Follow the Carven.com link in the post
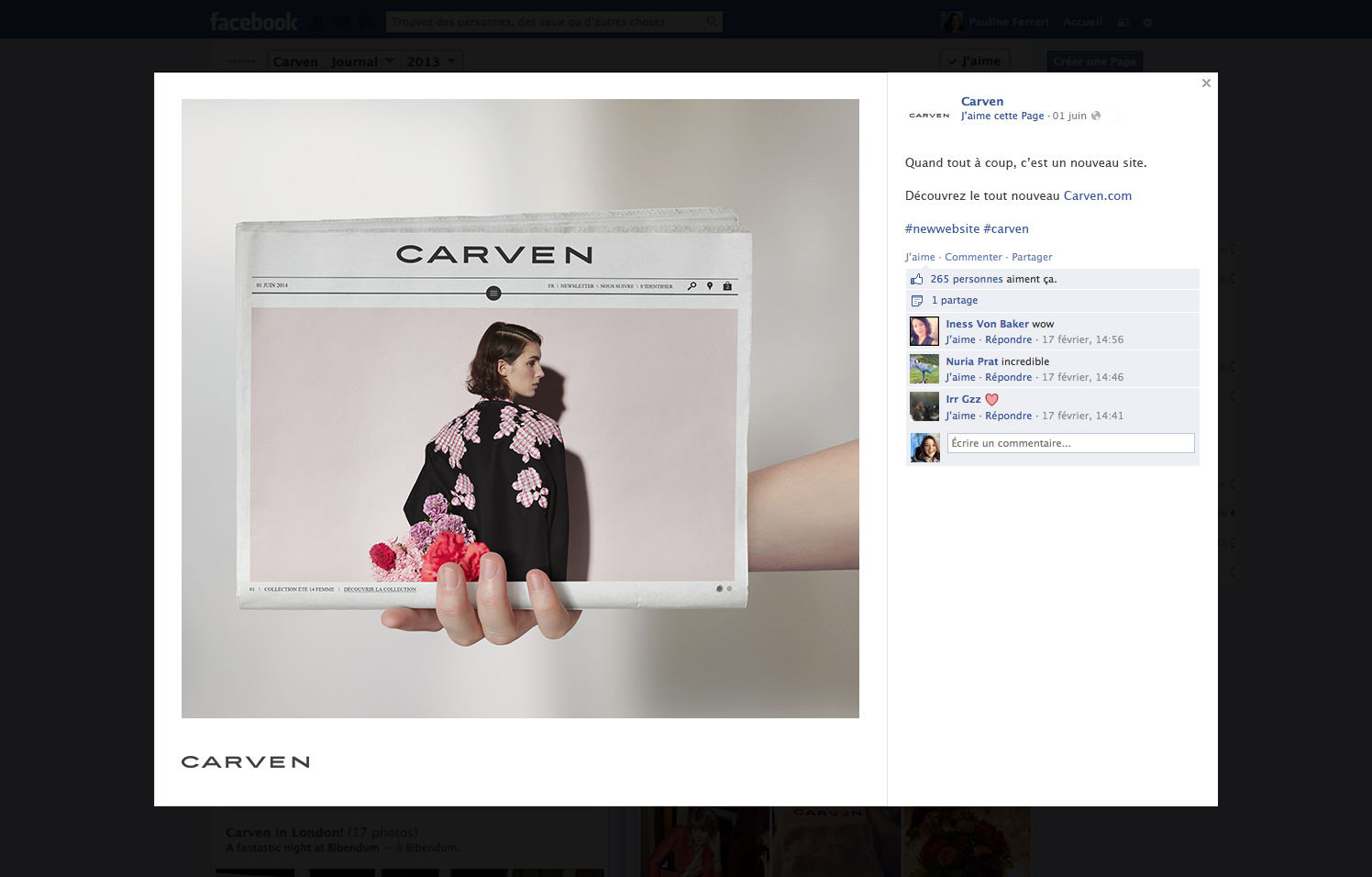Image resolution: width=1372 pixels, height=877 pixels. 1097,195
